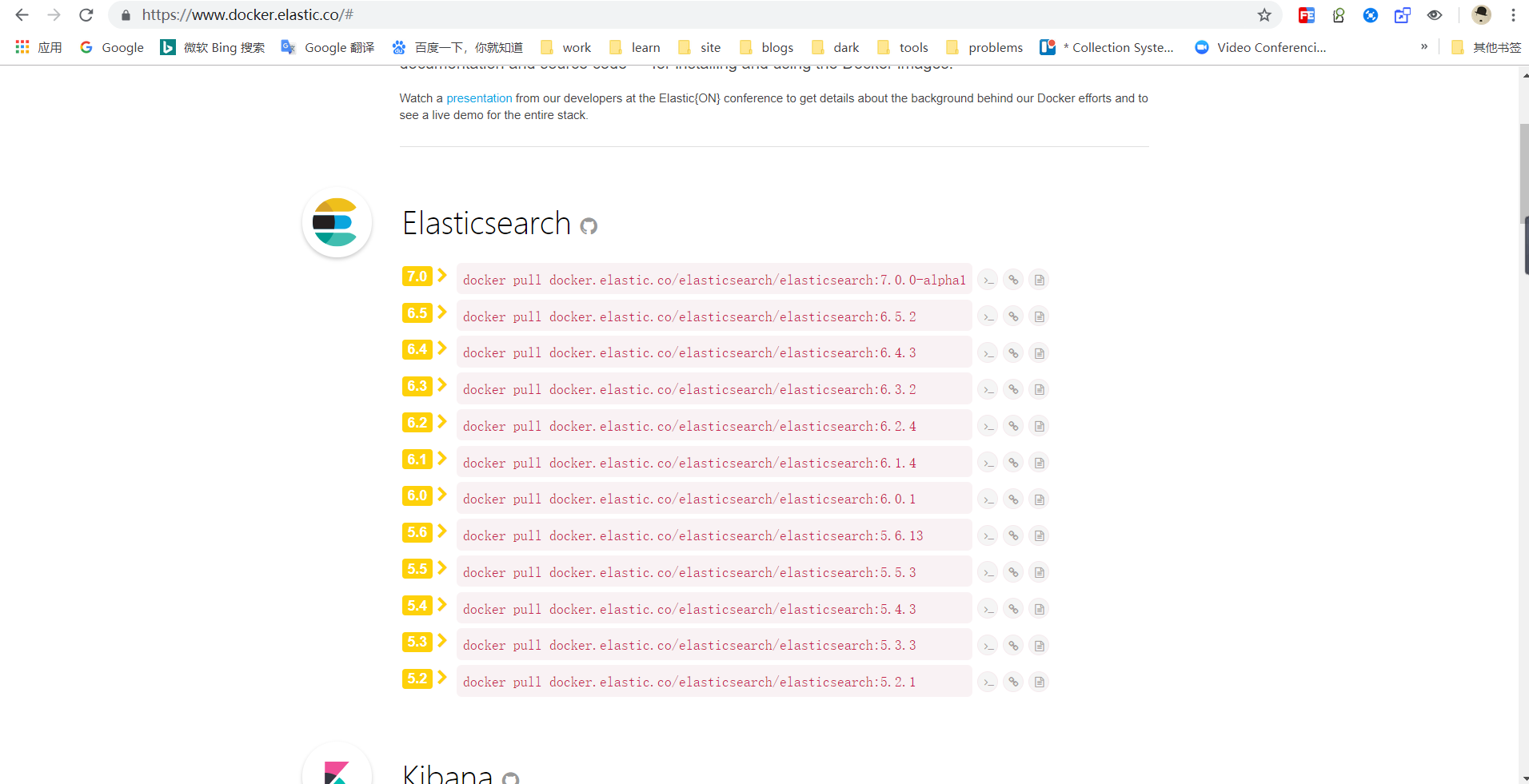Reload the page
1529x784 pixels.
click(x=86, y=15)
